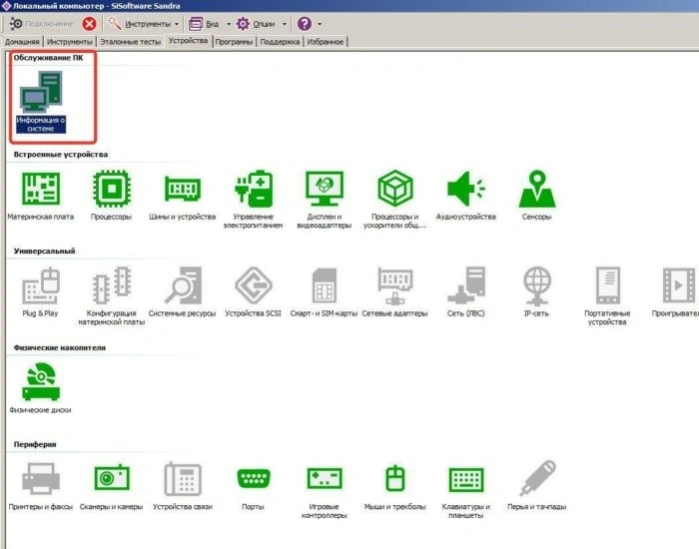
Task: Open the Информация о системе module
Action: [x=41, y=102]
